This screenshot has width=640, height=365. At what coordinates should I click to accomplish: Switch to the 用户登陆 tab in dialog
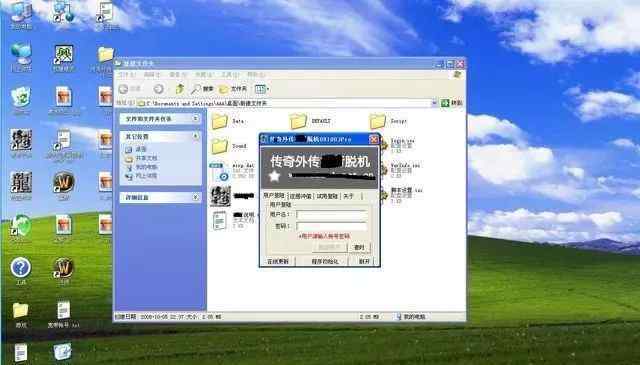coord(274,196)
